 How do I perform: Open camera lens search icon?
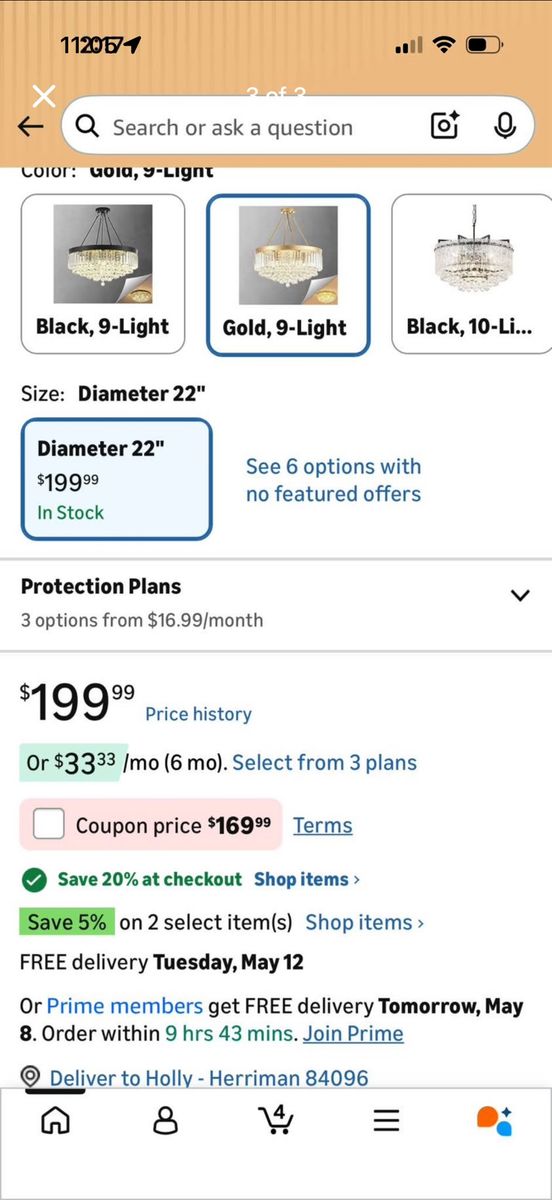(x=444, y=126)
